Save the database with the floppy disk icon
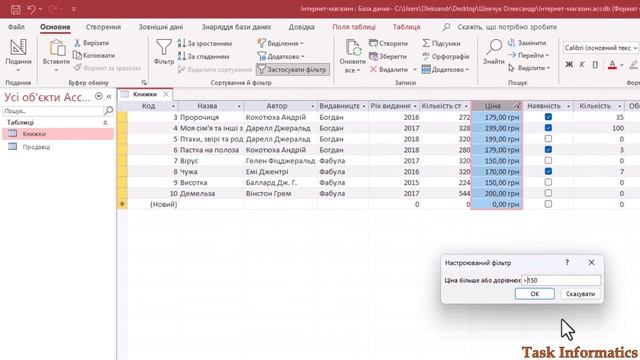The height and width of the screenshot is (360, 640). [x=16, y=9]
